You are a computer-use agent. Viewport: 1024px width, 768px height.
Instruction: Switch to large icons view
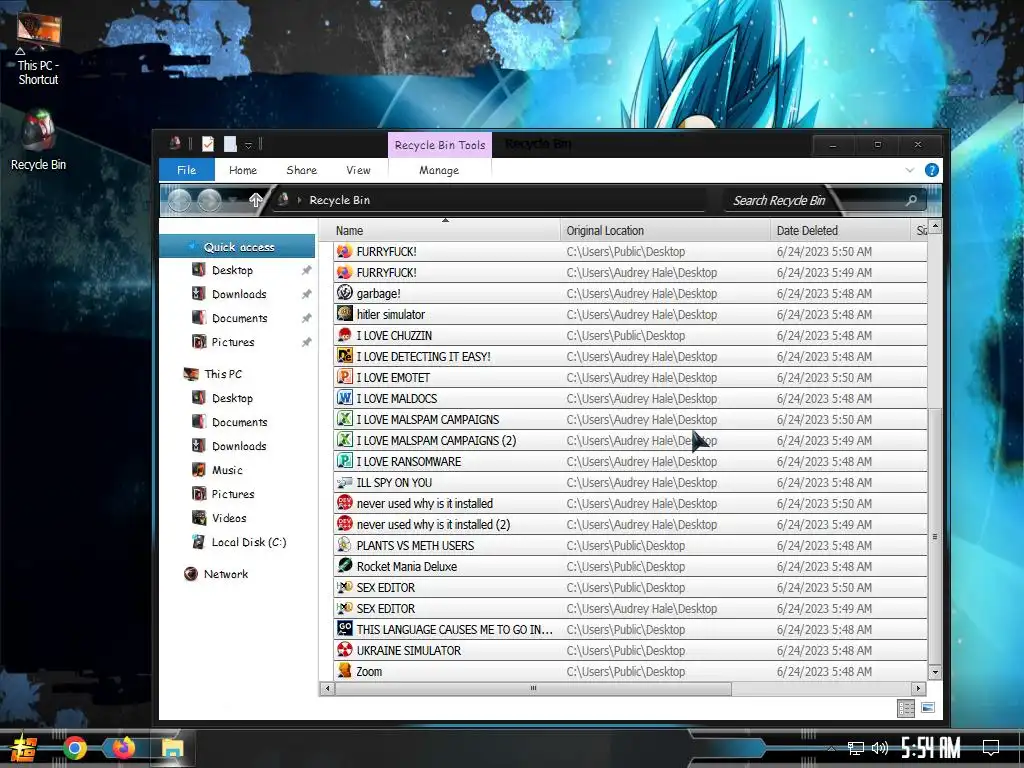tap(928, 708)
